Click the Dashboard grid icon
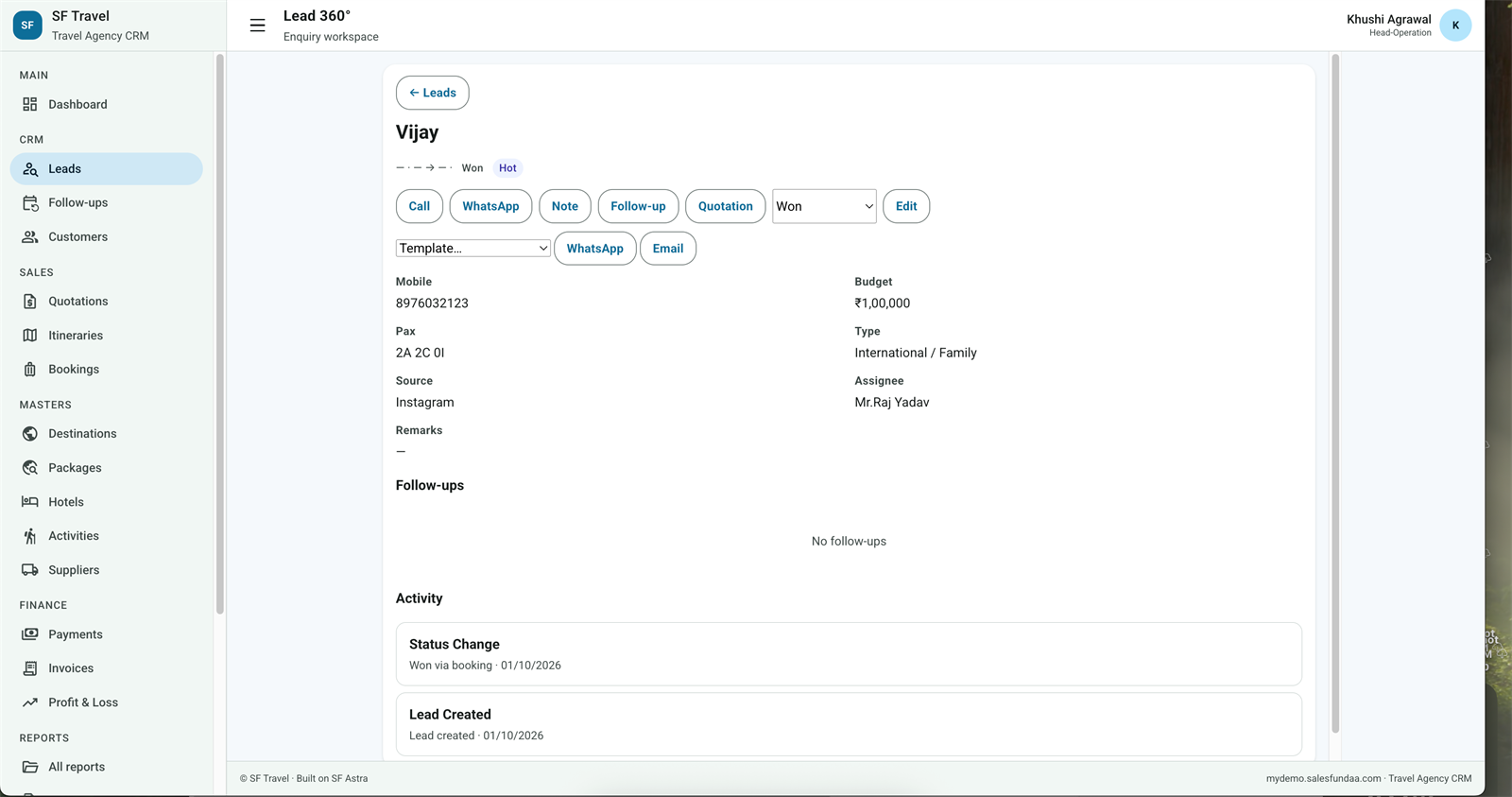 click(30, 104)
